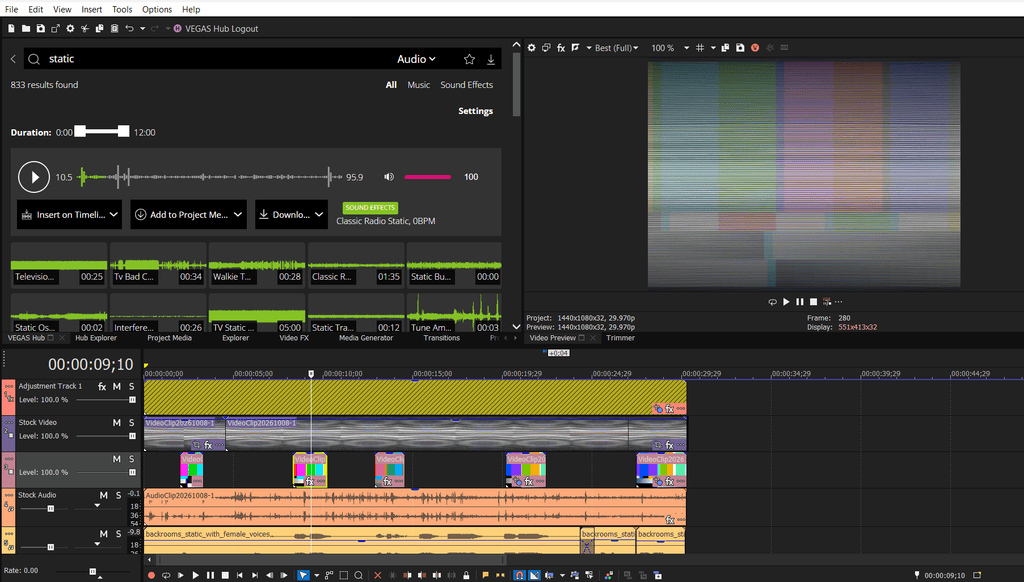
Task: Save preview snapshot to file
Action: coord(740,48)
